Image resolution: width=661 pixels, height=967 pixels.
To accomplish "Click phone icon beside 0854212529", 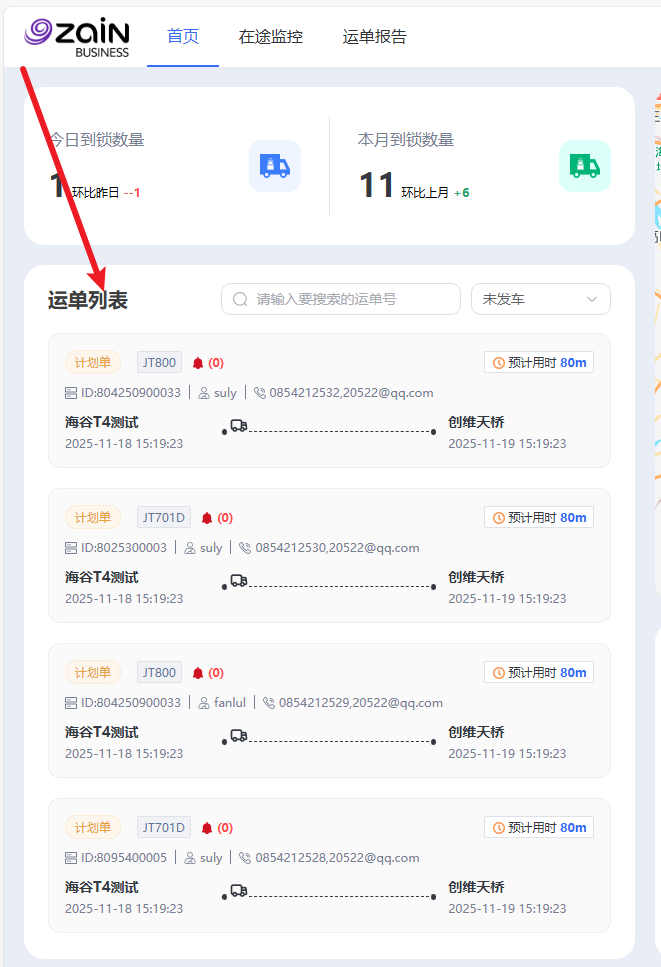I will pos(269,703).
